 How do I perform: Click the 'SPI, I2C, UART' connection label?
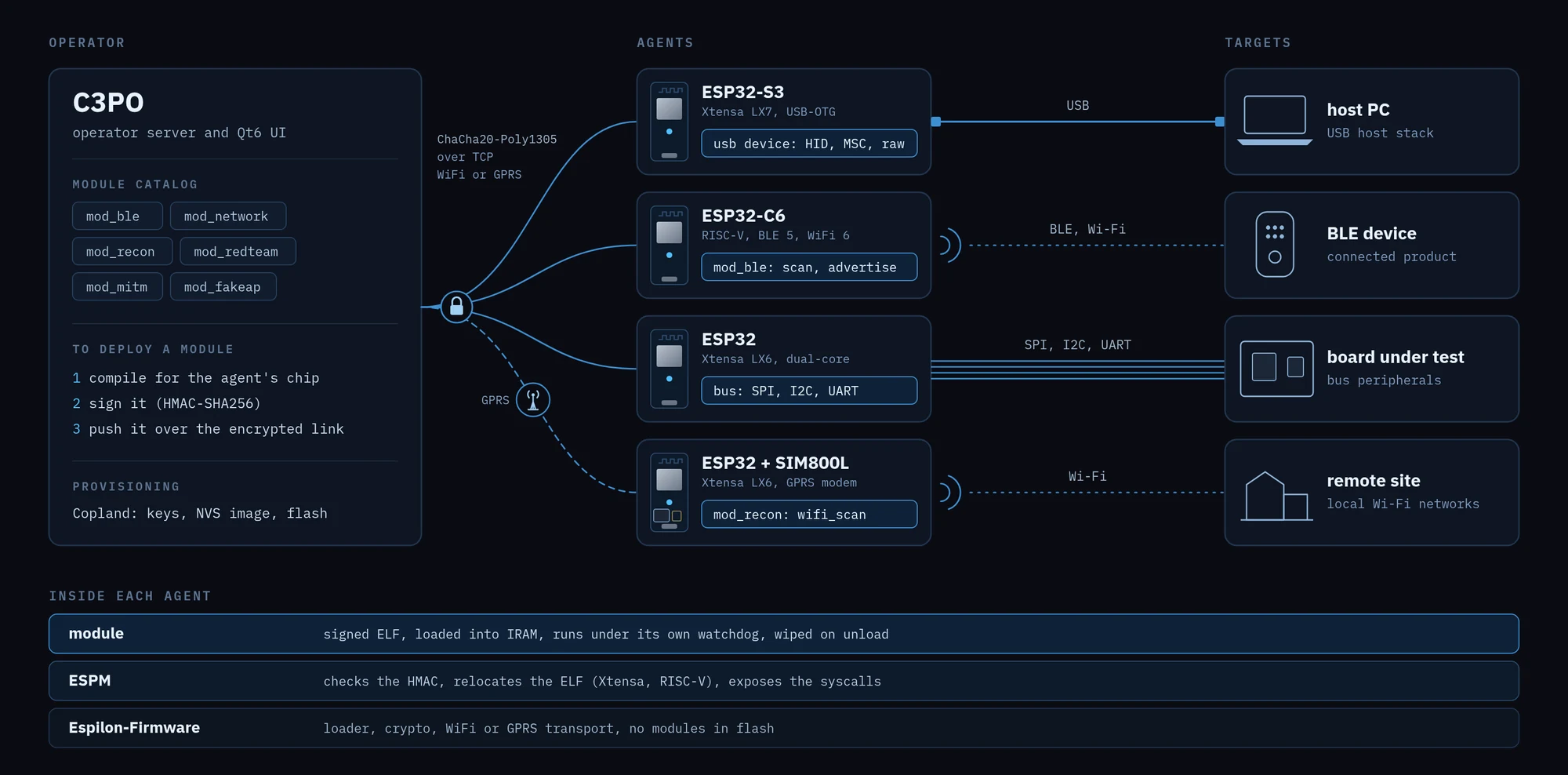tap(1078, 345)
